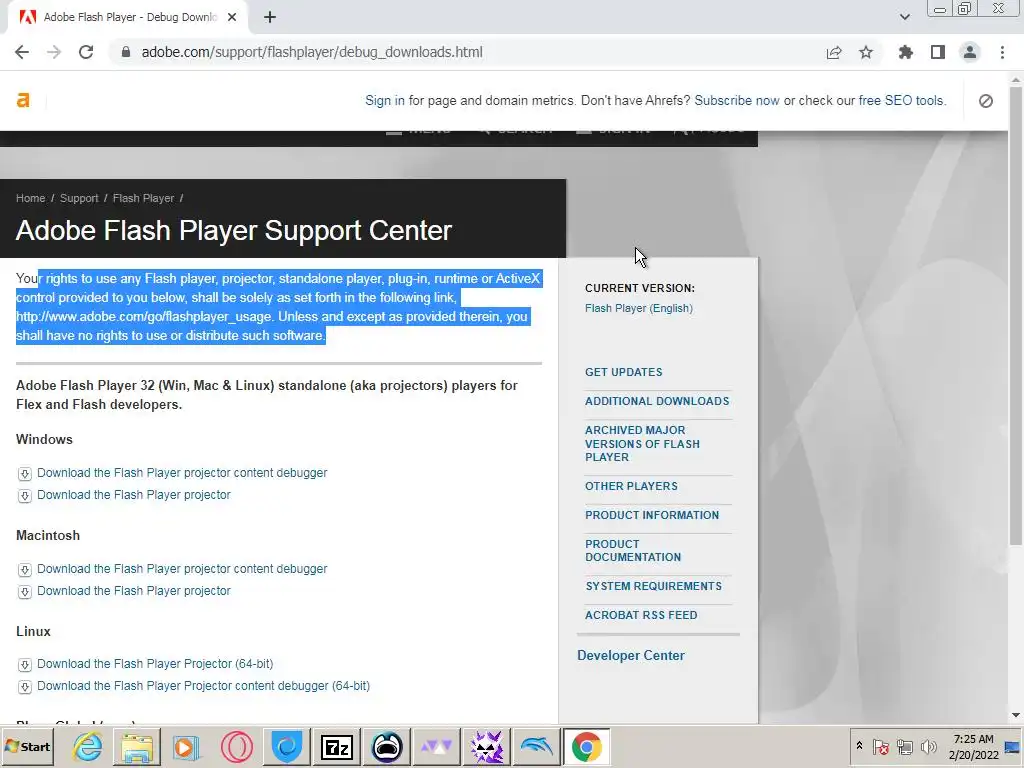Viewport: 1024px width, 768px height.
Task: Share this page via share icon
Action: pos(834,52)
